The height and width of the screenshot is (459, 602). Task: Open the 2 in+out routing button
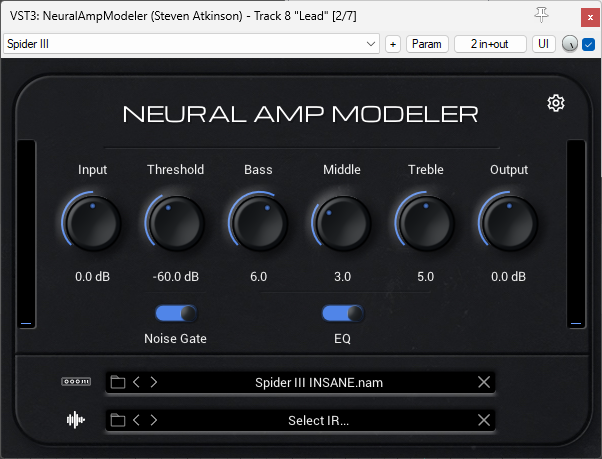490,44
